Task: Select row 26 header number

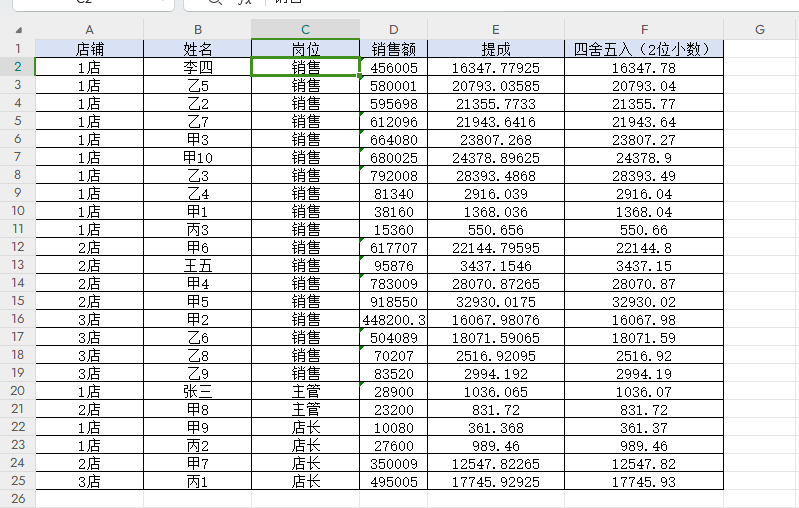Action: coord(18,499)
